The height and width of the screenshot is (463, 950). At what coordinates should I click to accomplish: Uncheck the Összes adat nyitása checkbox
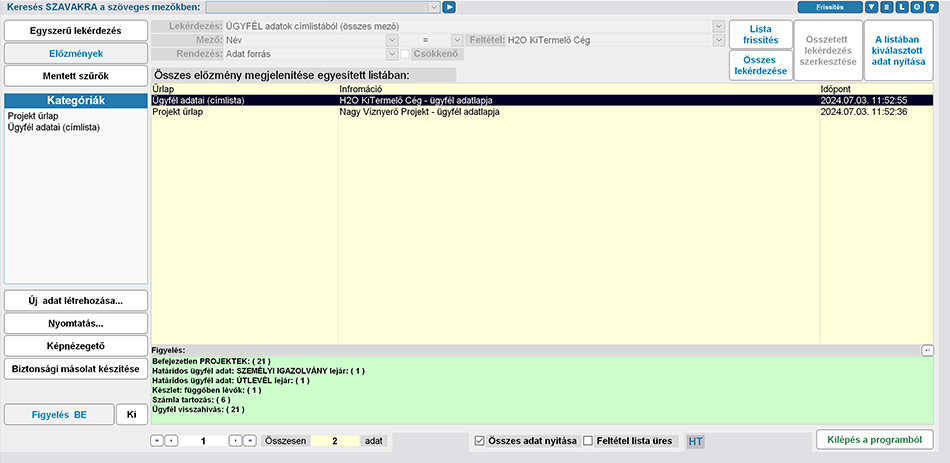click(480, 440)
